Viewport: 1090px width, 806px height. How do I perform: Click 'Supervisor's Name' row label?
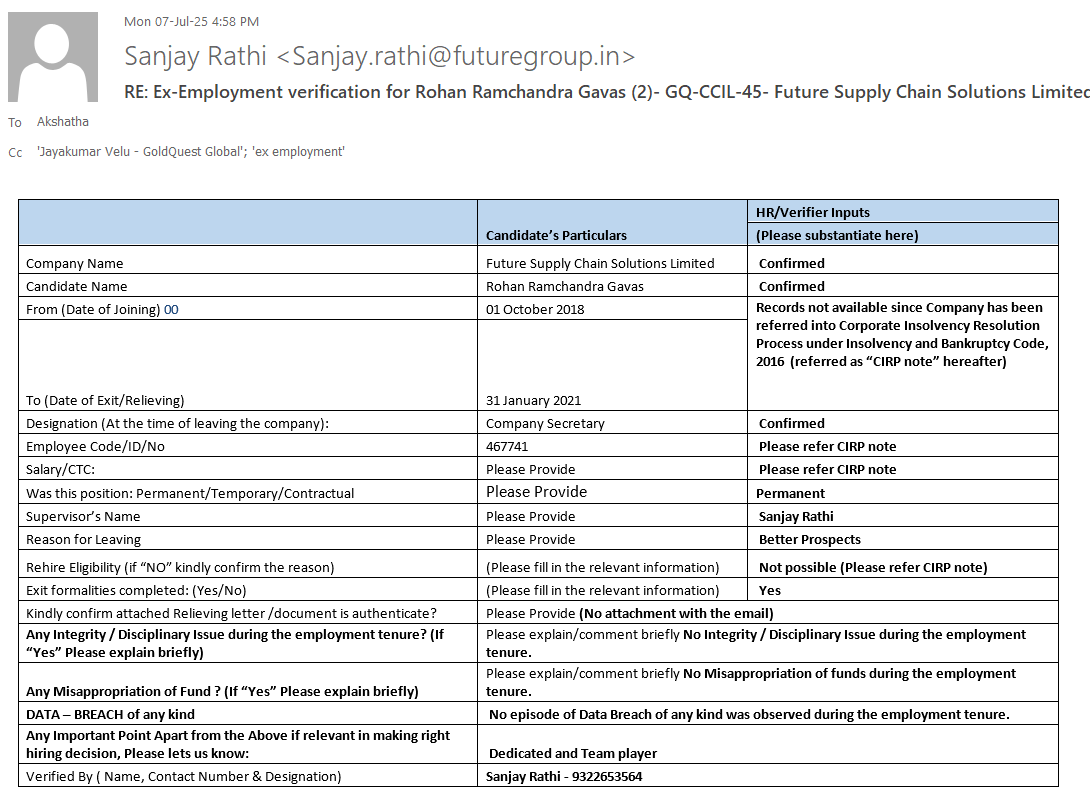(x=83, y=517)
